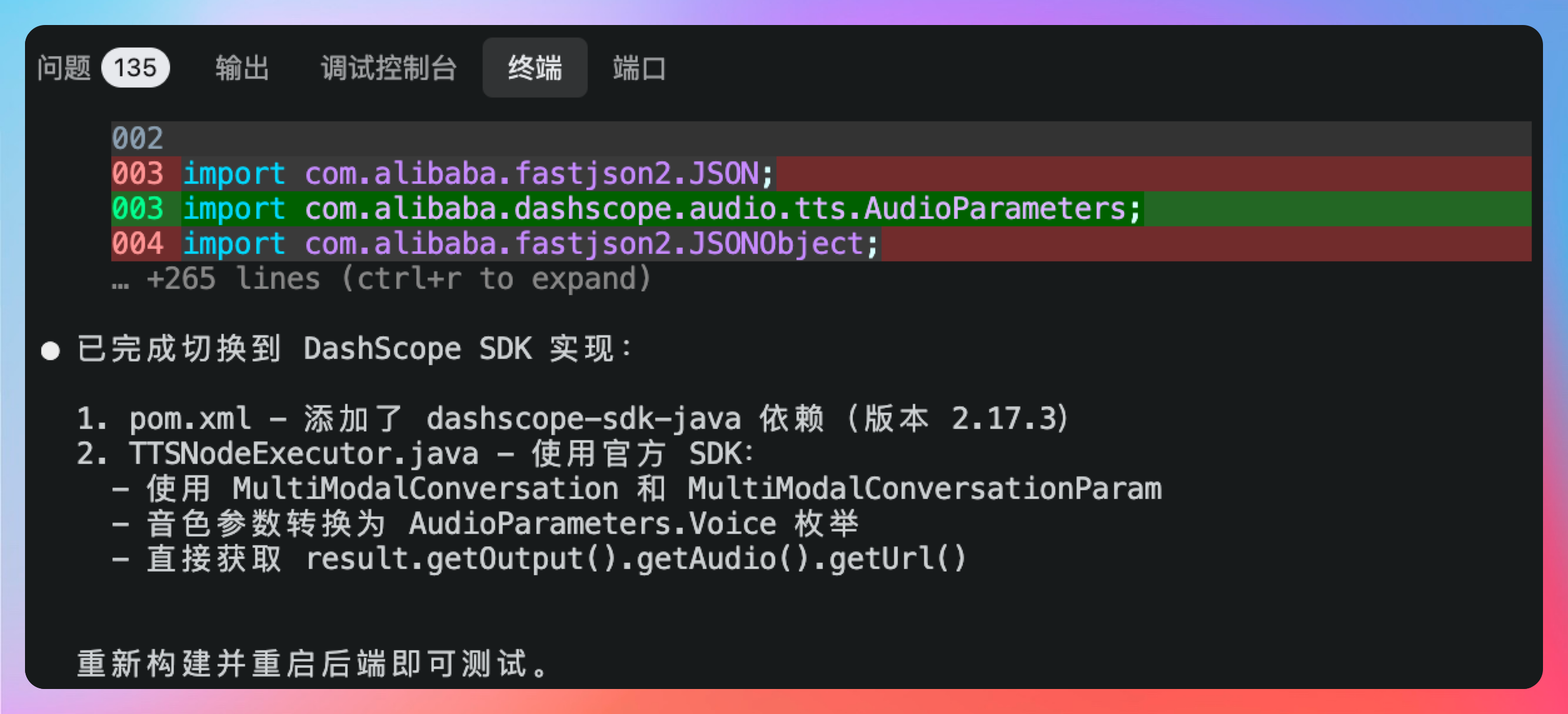The image size is (1568, 714).
Task: Click the result.getOutput().getAudio().getUrl() text
Action: pos(636,559)
